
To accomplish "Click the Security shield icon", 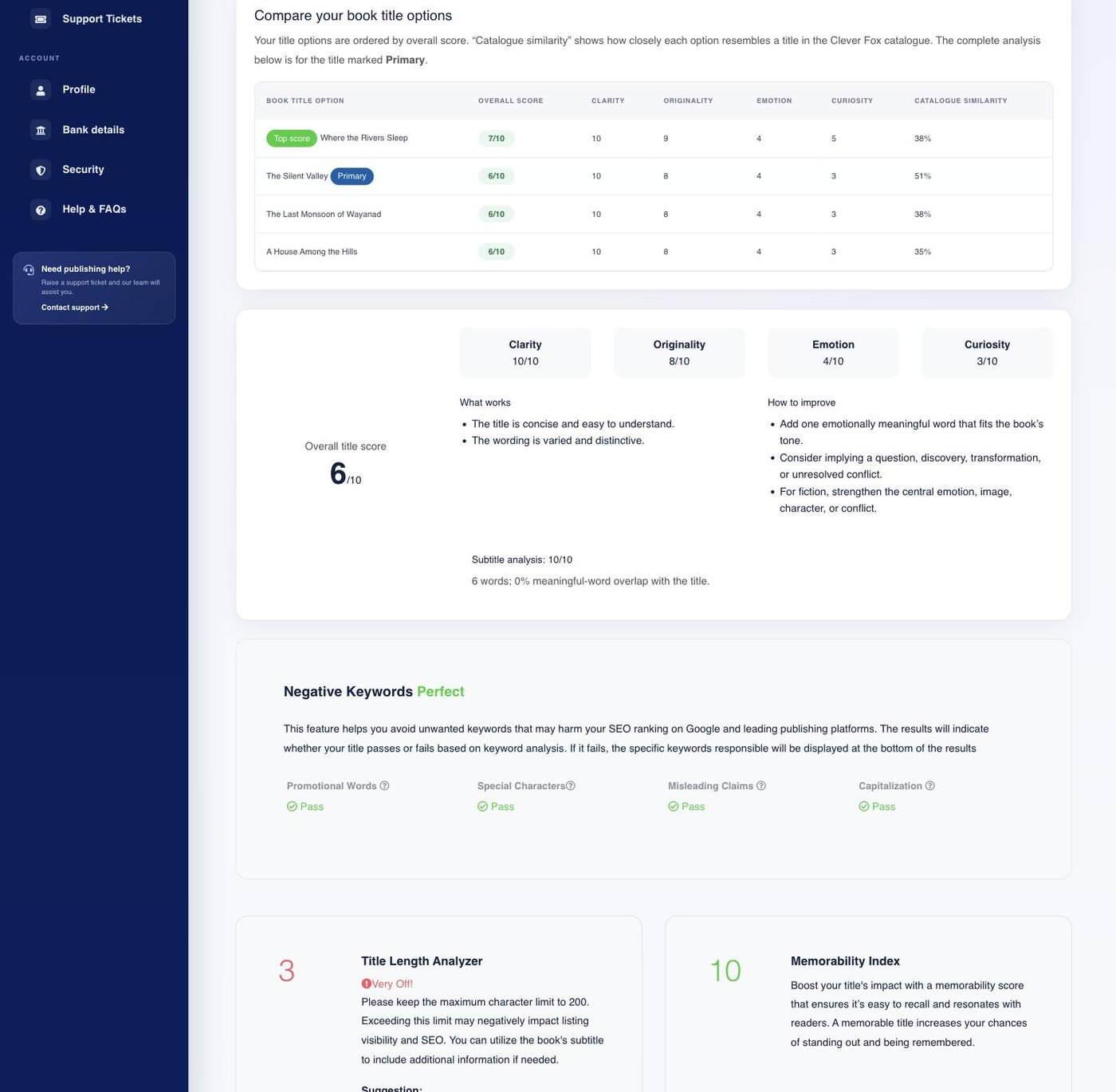I will click(x=41, y=170).
